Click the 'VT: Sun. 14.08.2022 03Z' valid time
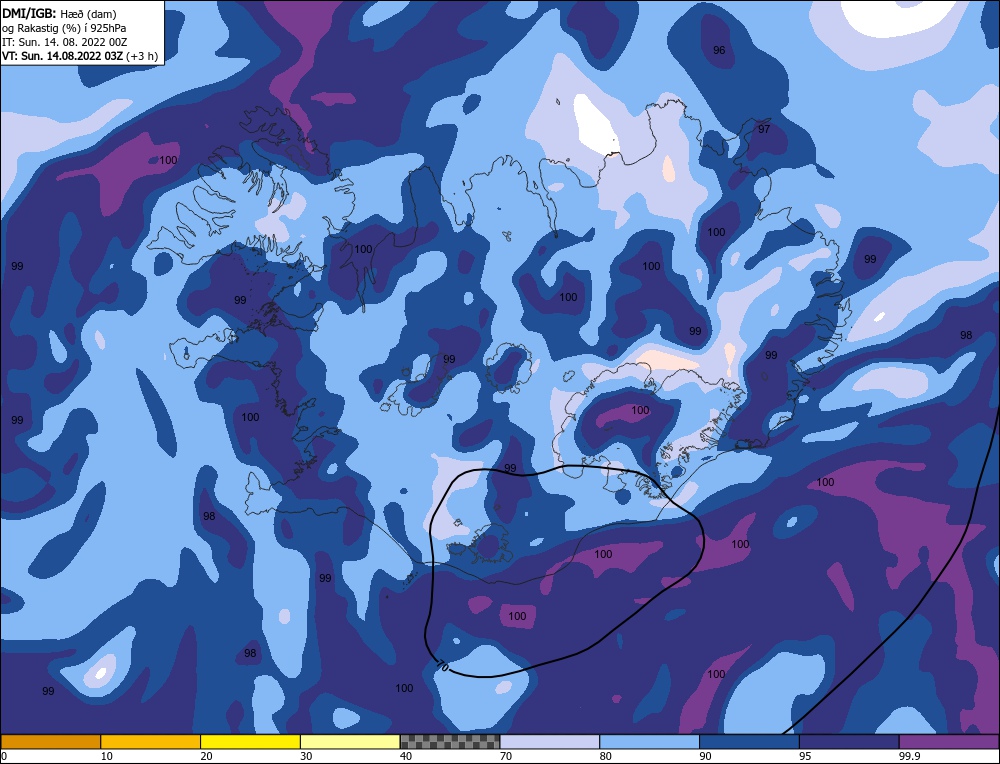The image size is (1000, 764). click(x=62, y=55)
